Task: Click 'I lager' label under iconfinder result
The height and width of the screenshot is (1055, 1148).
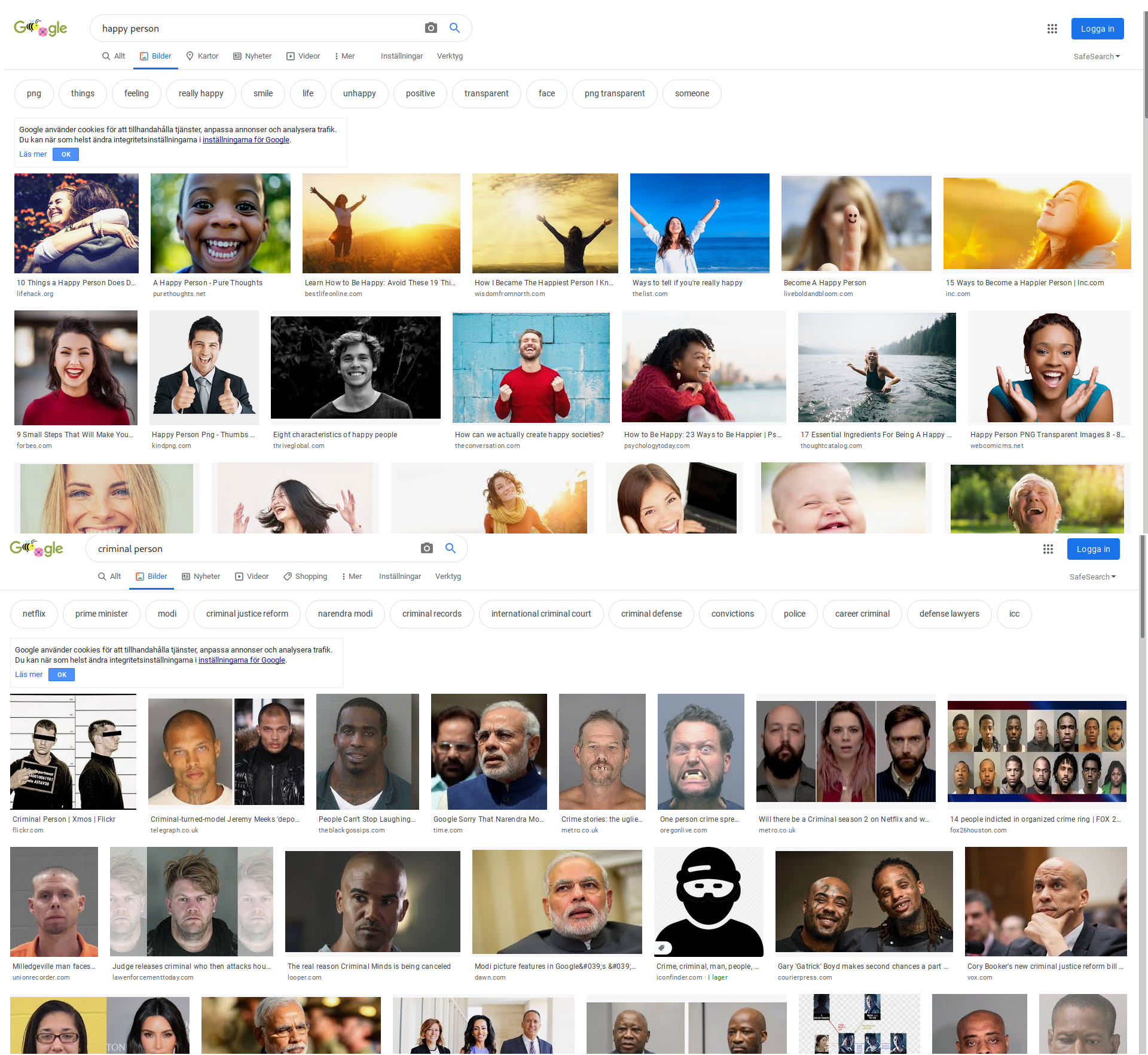Action: [x=718, y=978]
